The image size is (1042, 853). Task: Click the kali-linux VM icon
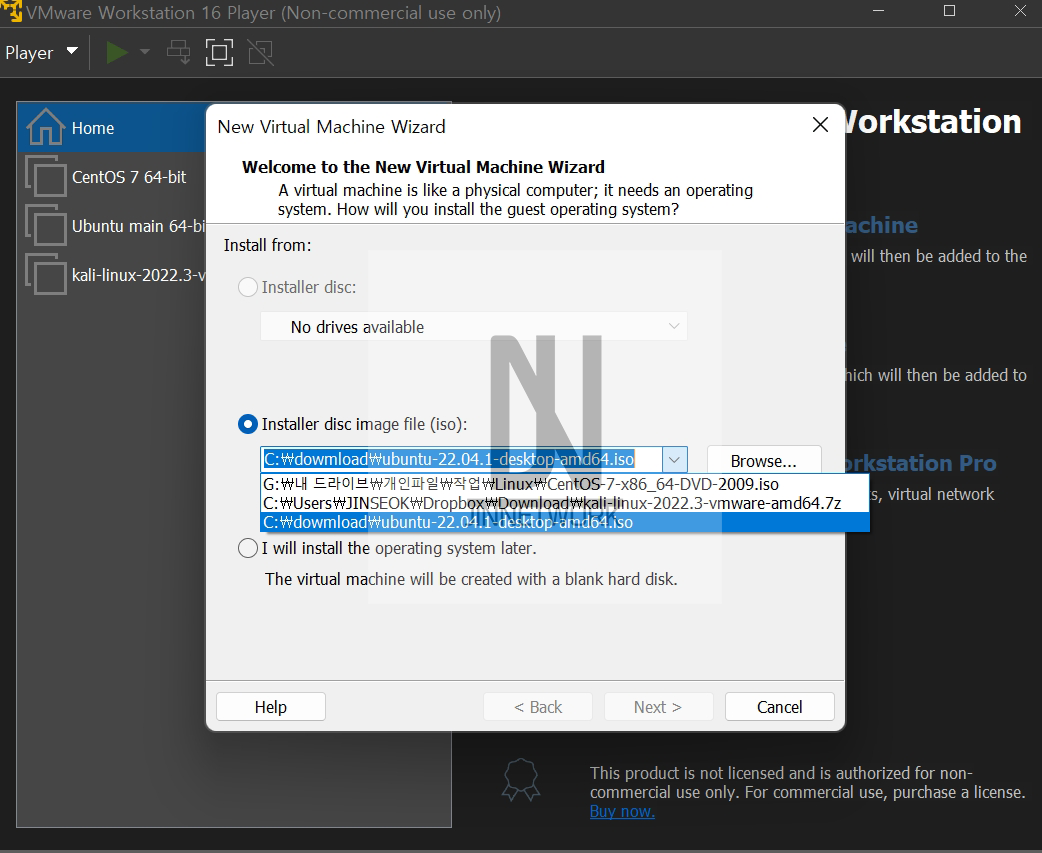46,274
